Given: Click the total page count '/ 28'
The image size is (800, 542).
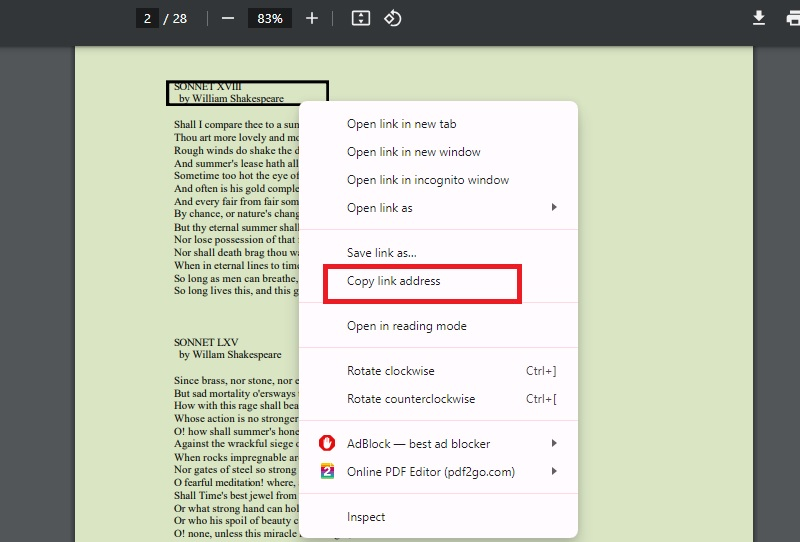Looking at the screenshot, I should tap(175, 19).
